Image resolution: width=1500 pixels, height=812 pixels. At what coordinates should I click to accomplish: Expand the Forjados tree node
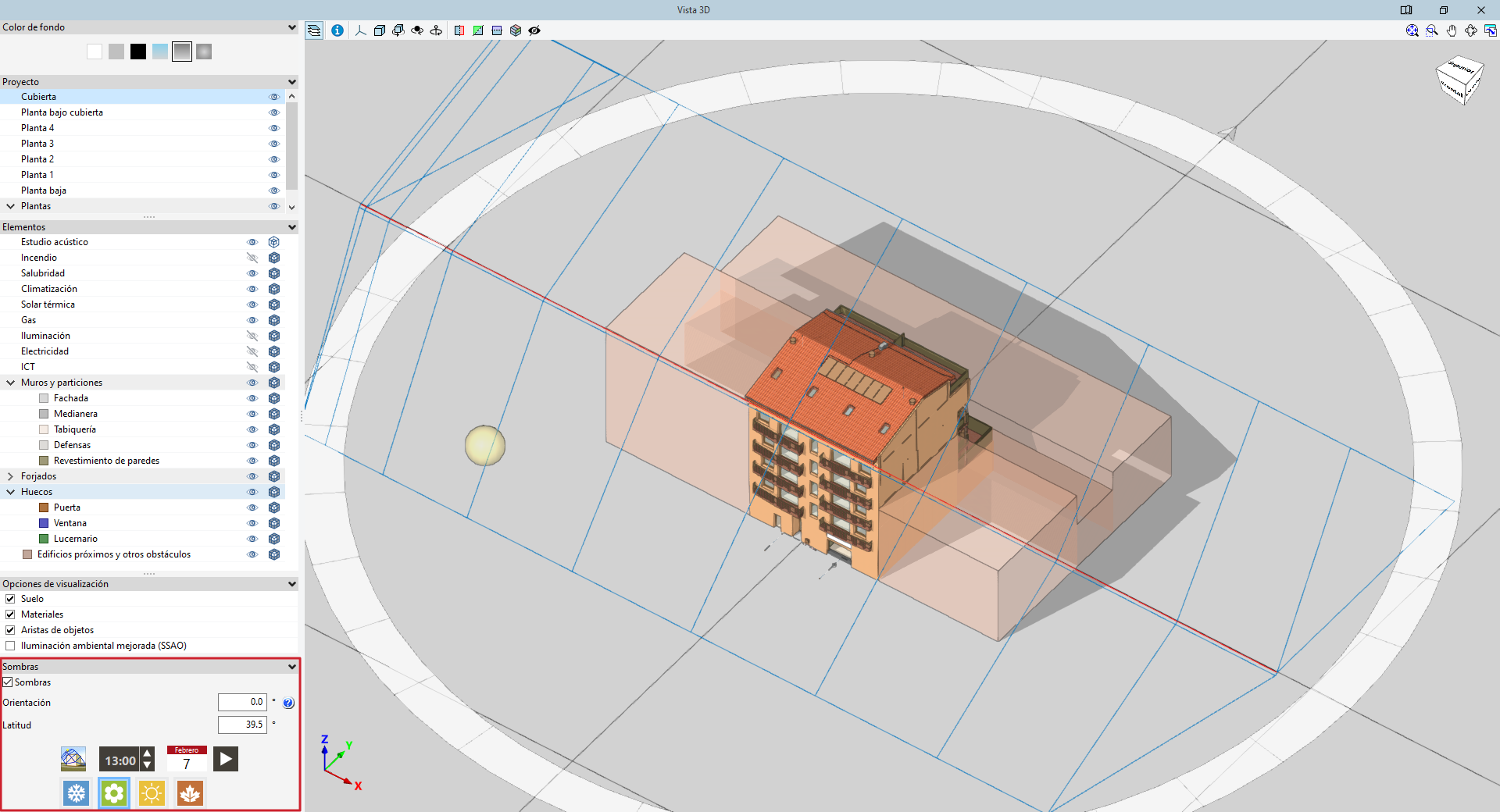click(x=10, y=476)
